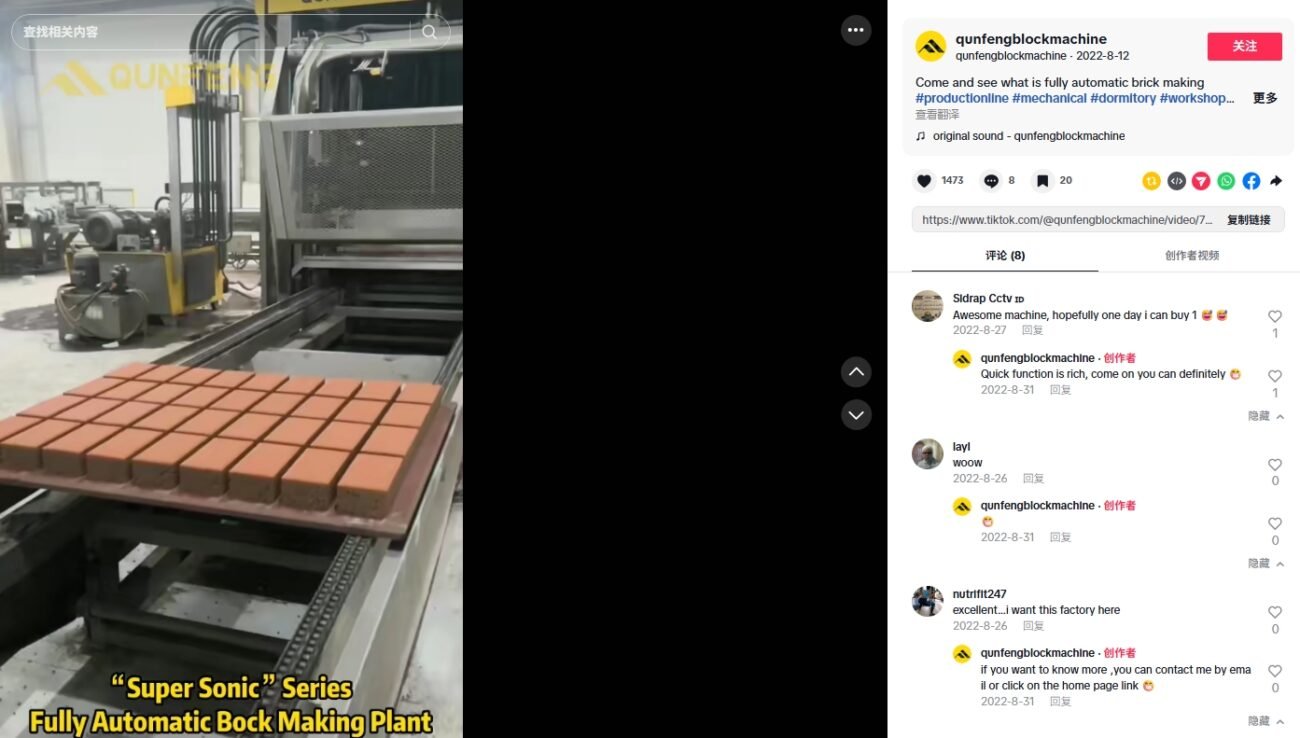Screen dimensions: 1300x738
Task: Click the share arrow icon
Action: 1276,181
